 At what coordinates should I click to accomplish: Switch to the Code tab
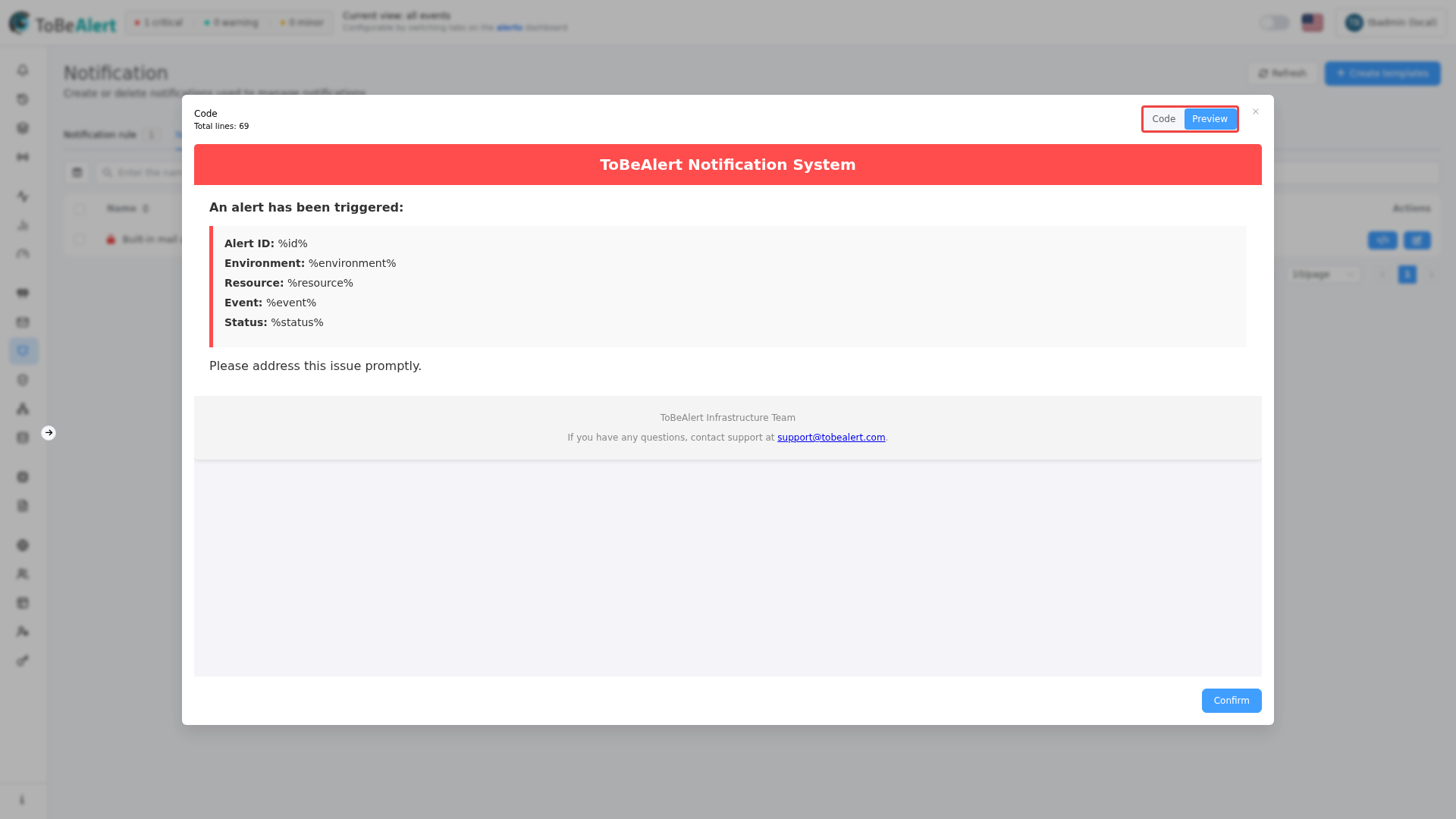1163,119
